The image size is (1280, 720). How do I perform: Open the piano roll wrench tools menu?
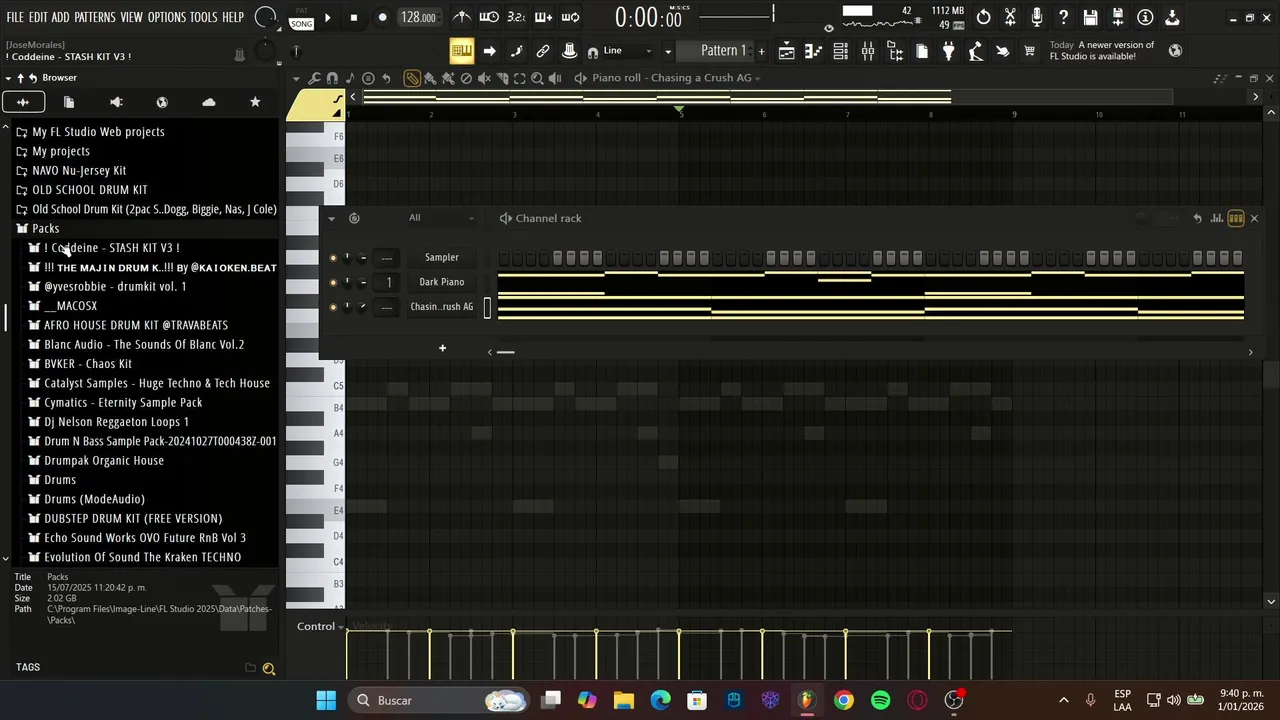coord(314,78)
